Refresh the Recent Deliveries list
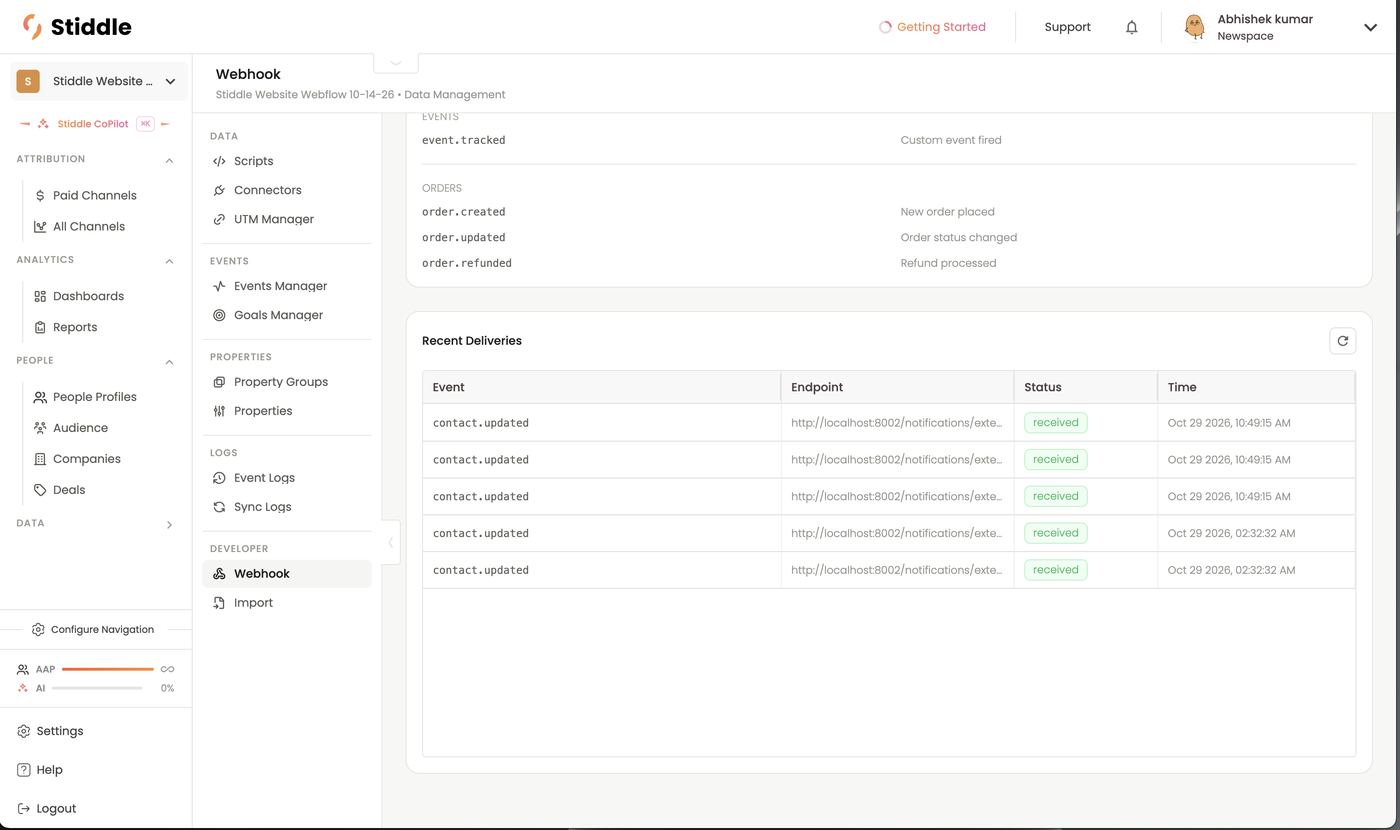This screenshot has width=1400, height=830. [1342, 341]
